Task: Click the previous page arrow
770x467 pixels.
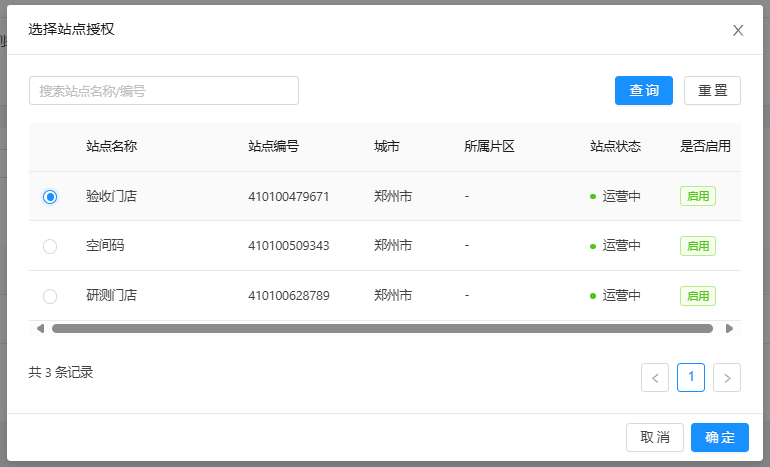Action: coord(655,377)
